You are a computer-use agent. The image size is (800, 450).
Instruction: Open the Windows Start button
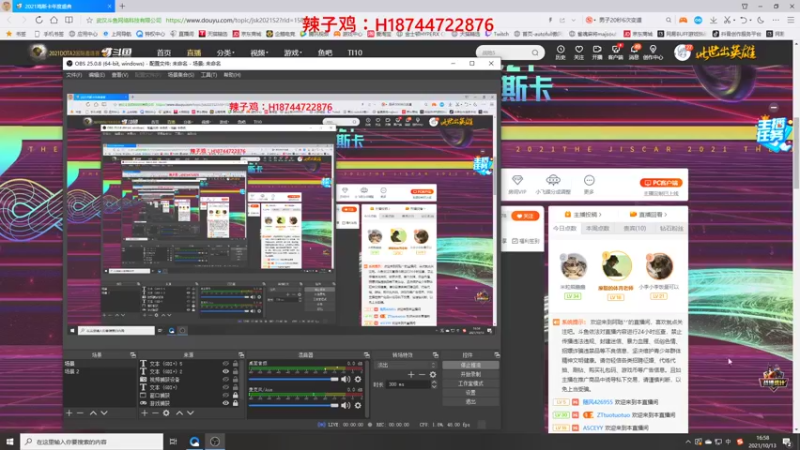tap(10, 441)
